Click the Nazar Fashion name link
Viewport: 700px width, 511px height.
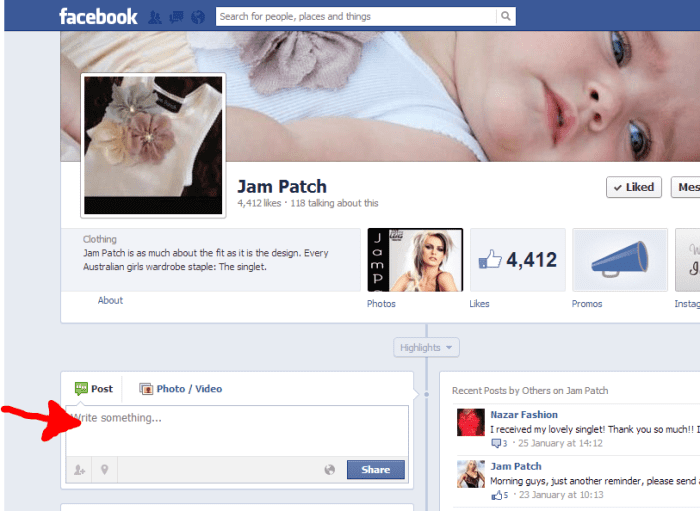point(524,415)
